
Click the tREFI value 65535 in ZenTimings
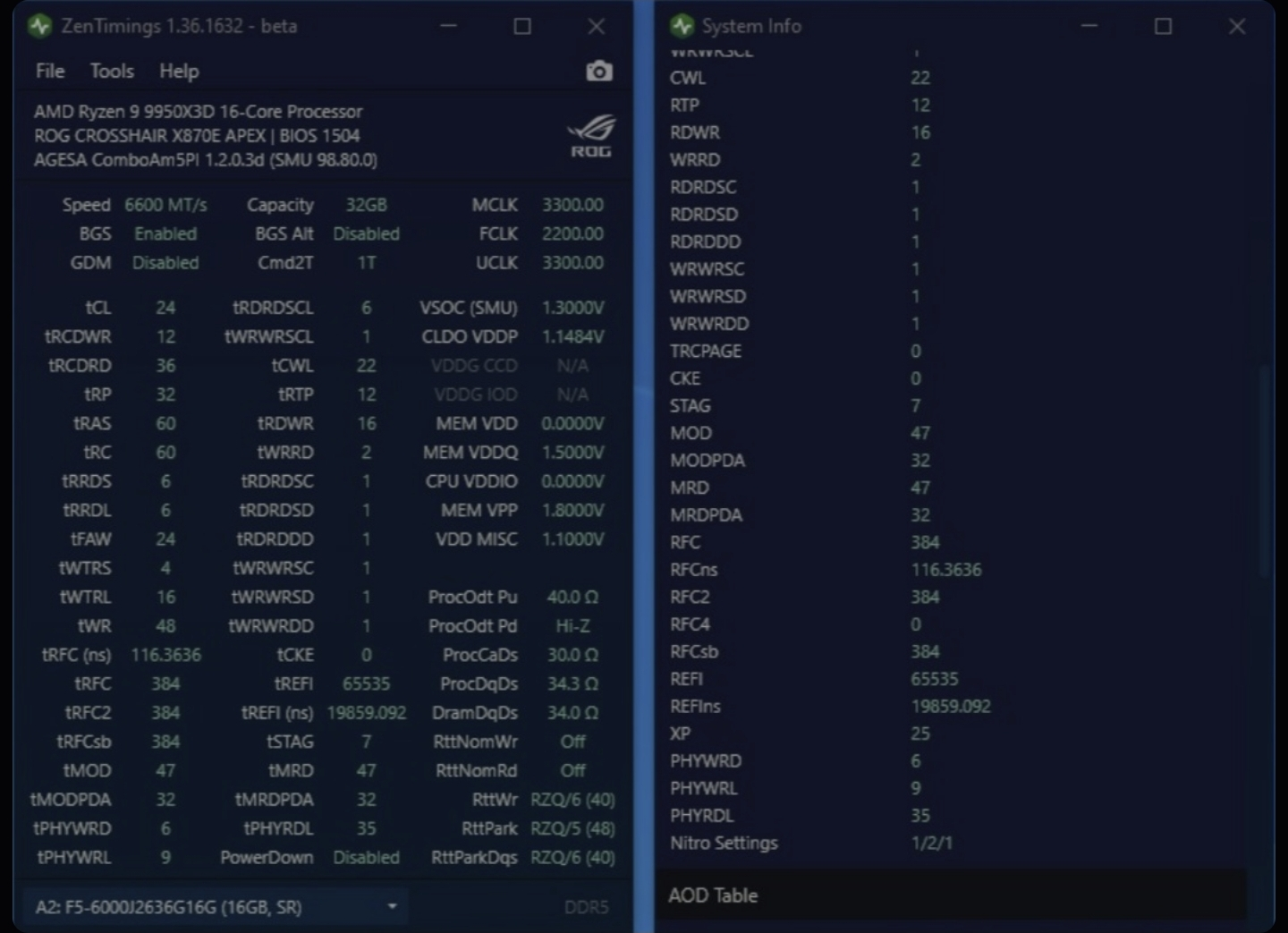[x=367, y=684]
